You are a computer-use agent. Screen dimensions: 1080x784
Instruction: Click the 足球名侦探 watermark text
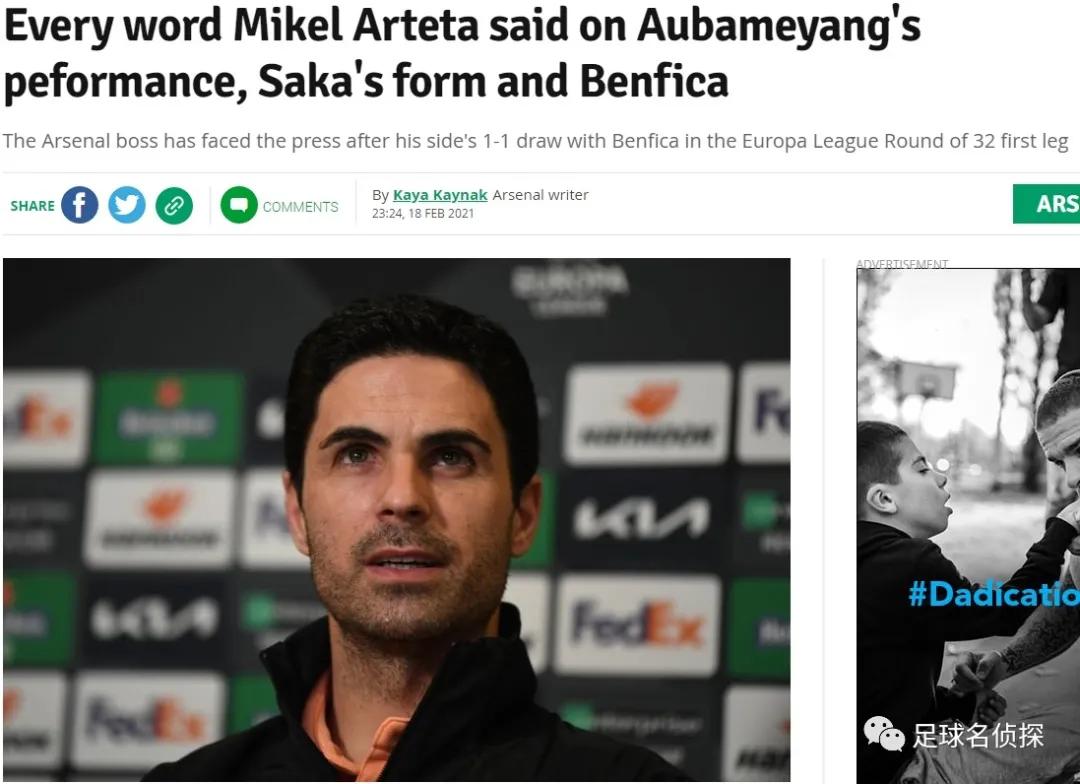(x=978, y=735)
